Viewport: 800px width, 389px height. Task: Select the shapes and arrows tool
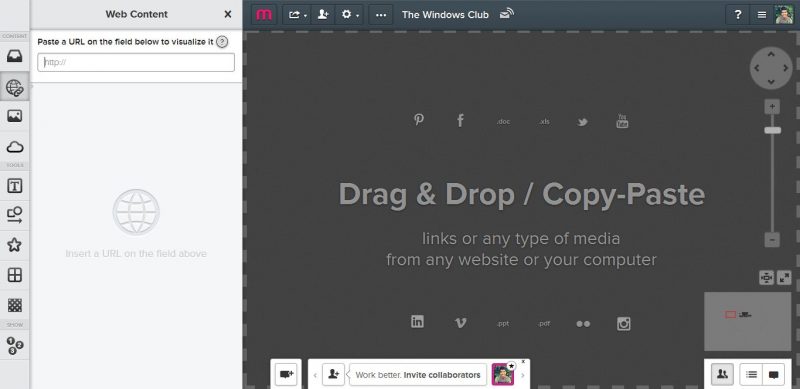[14, 215]
